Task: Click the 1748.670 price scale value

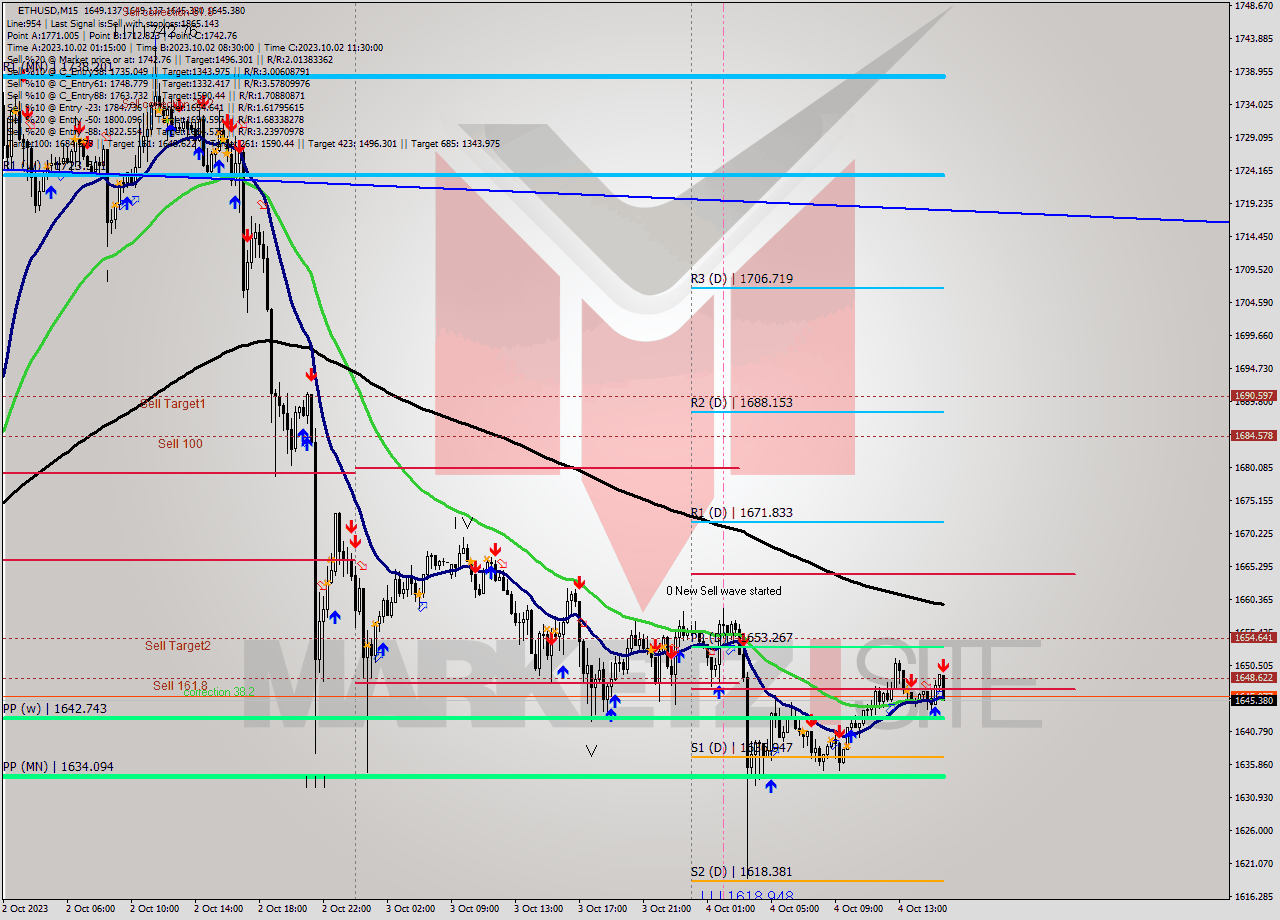Action: click(x=1253, y=6)
